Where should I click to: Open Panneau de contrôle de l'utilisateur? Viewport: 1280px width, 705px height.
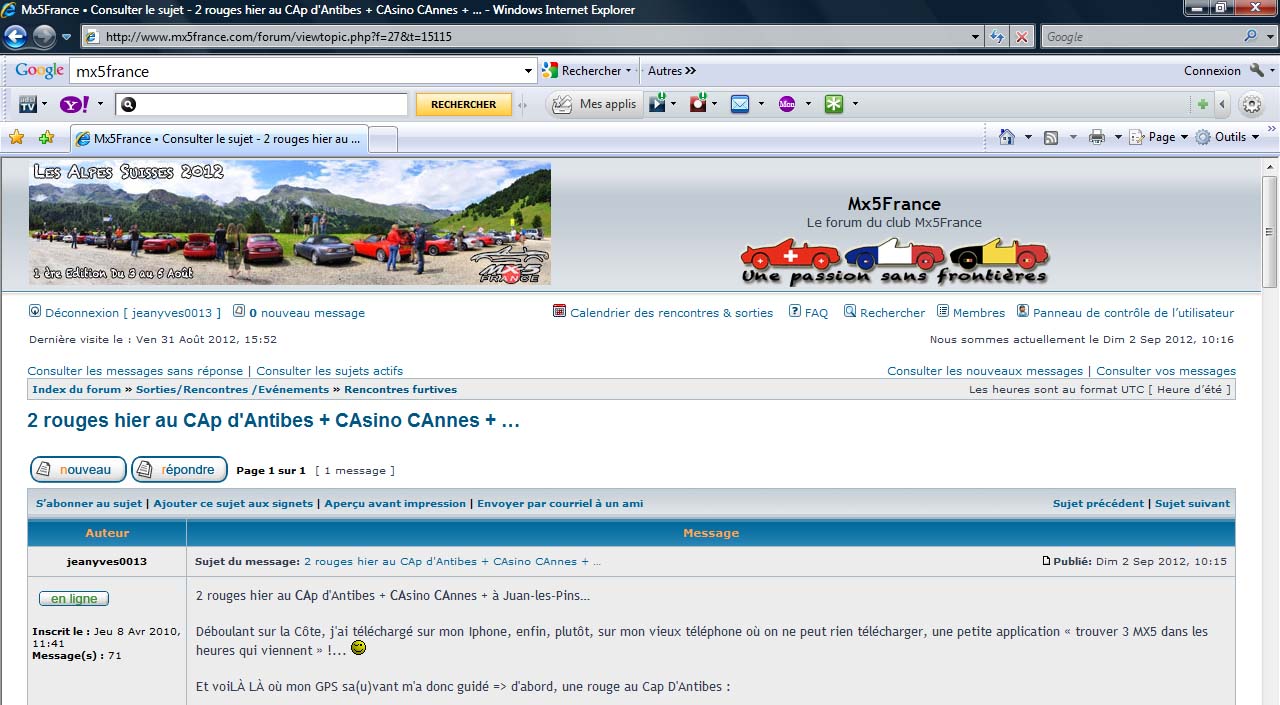point(1133,313)
